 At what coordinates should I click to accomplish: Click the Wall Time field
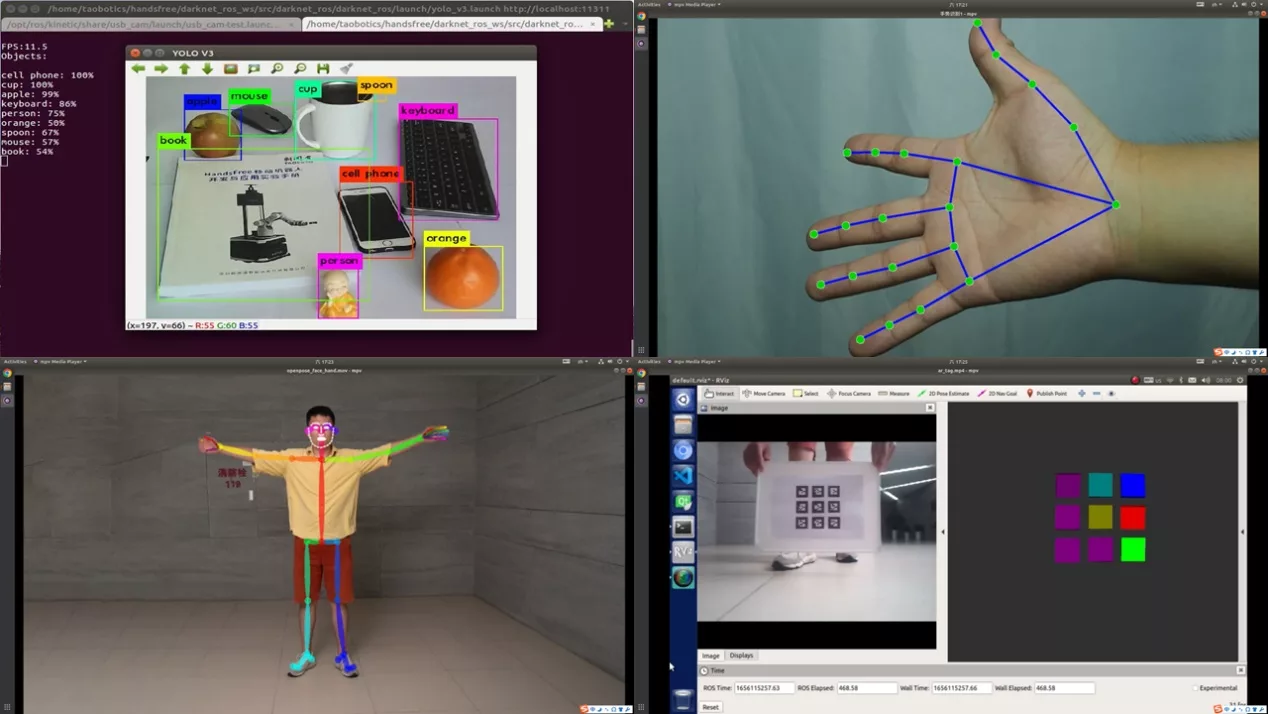pyautogui.click(x=961, y=688)
